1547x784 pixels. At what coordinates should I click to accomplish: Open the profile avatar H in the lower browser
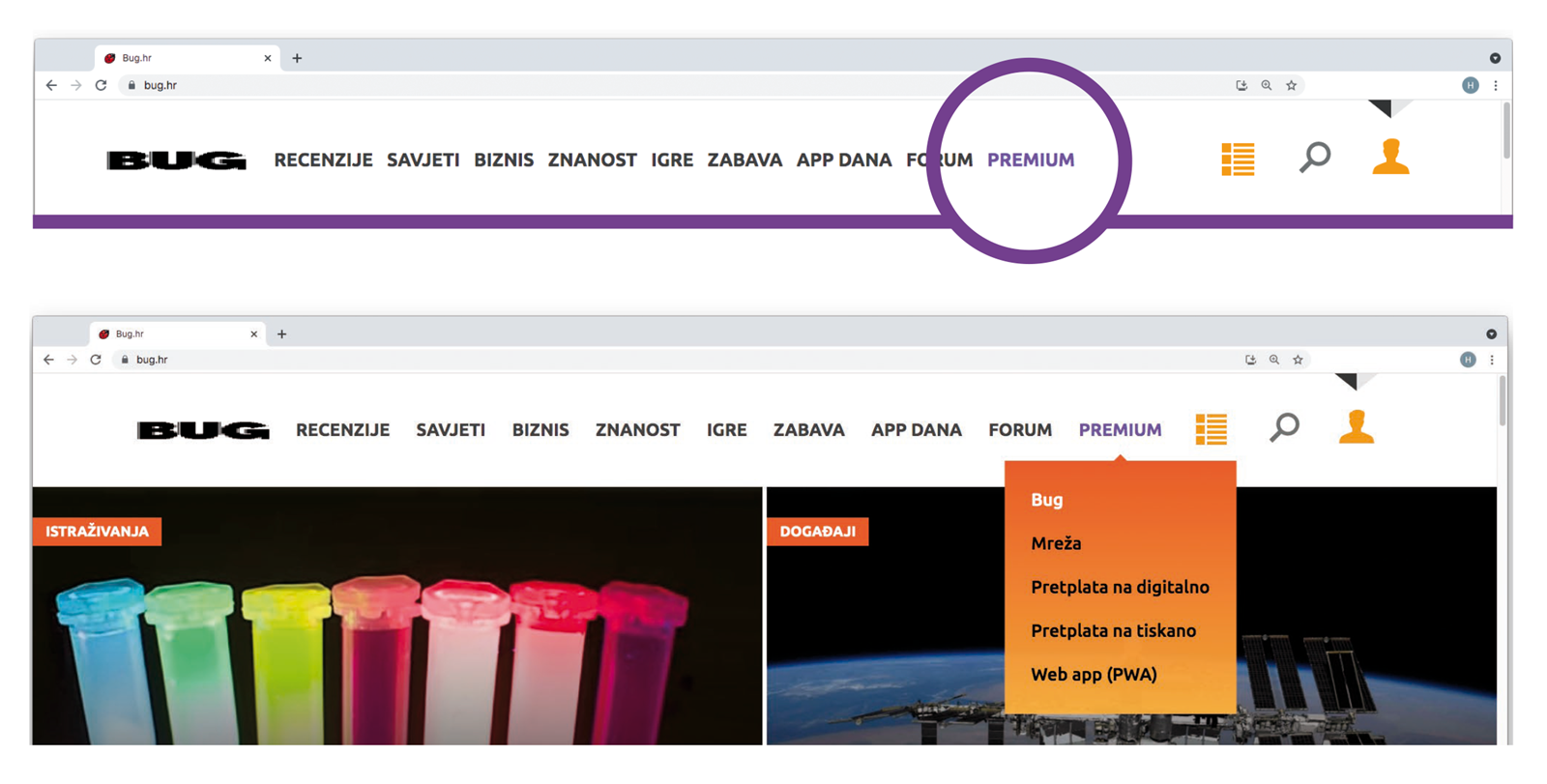pyautogui.click(x=1468, y=360)
